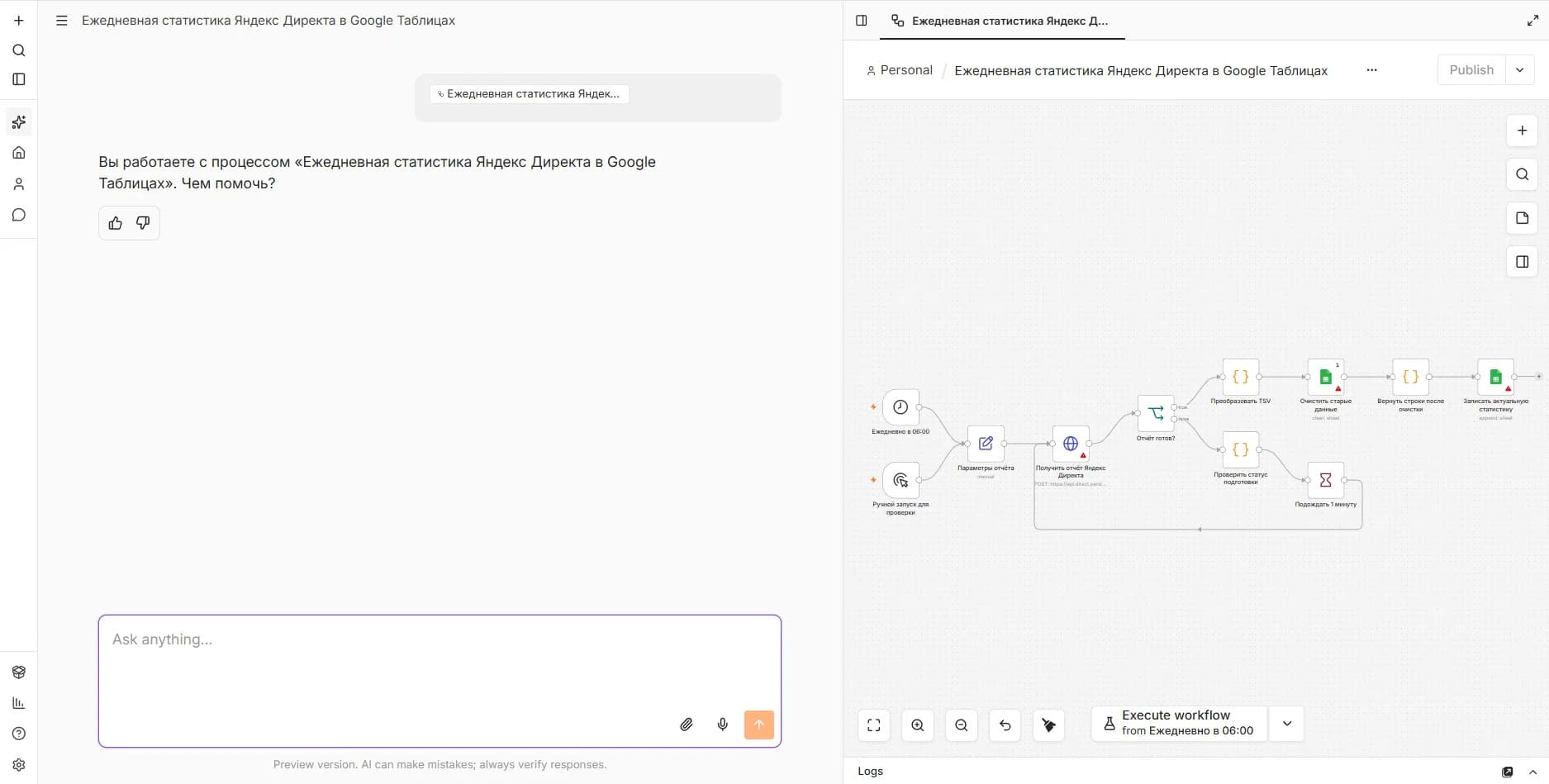Expand the Execute workflow trigger dropdown

(1287, 724)
